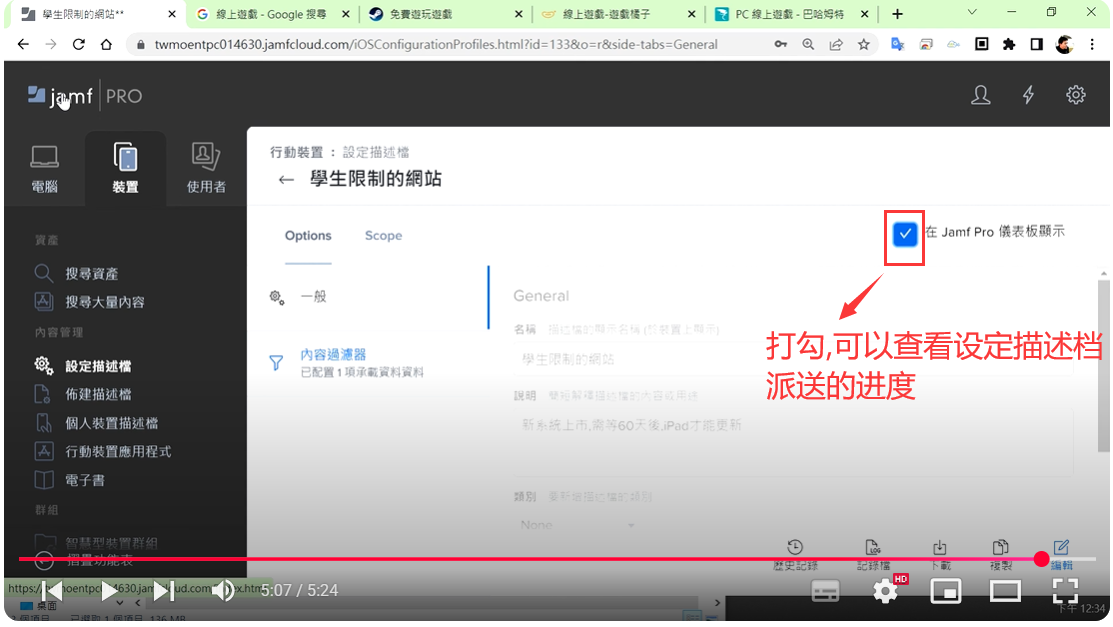This screenshot has width=1113, height=627.
Task: Share this page icon
Action: tap(836, 44)
